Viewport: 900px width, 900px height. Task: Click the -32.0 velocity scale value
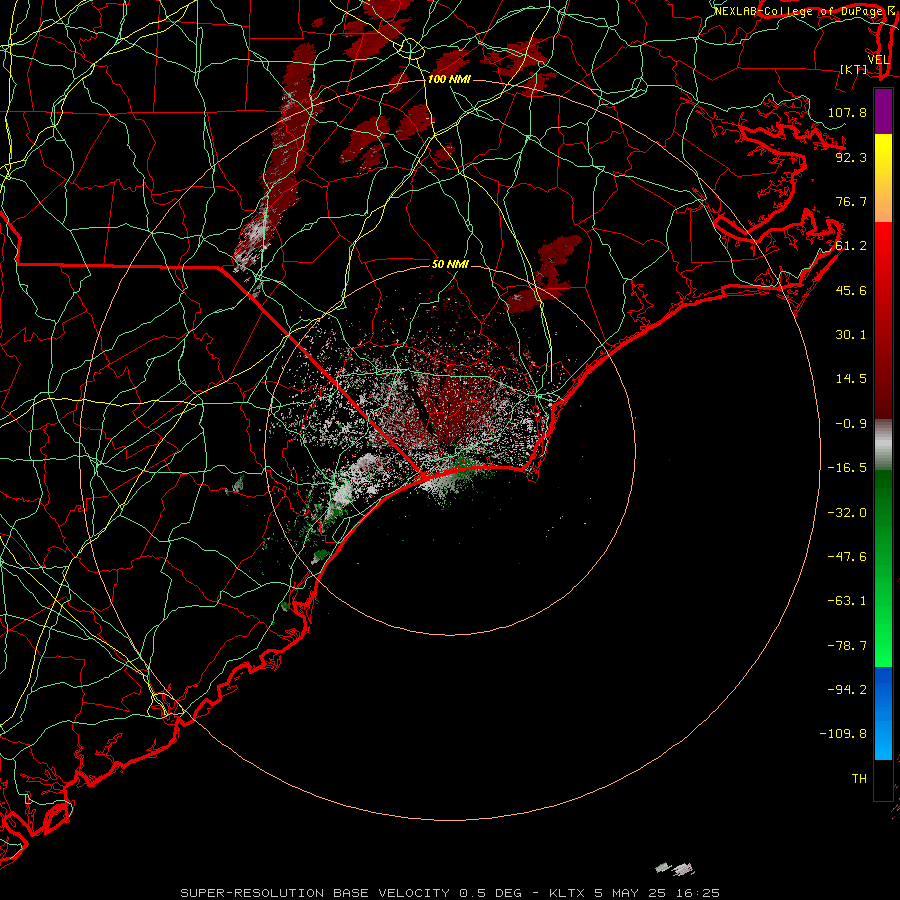(847, 513)
